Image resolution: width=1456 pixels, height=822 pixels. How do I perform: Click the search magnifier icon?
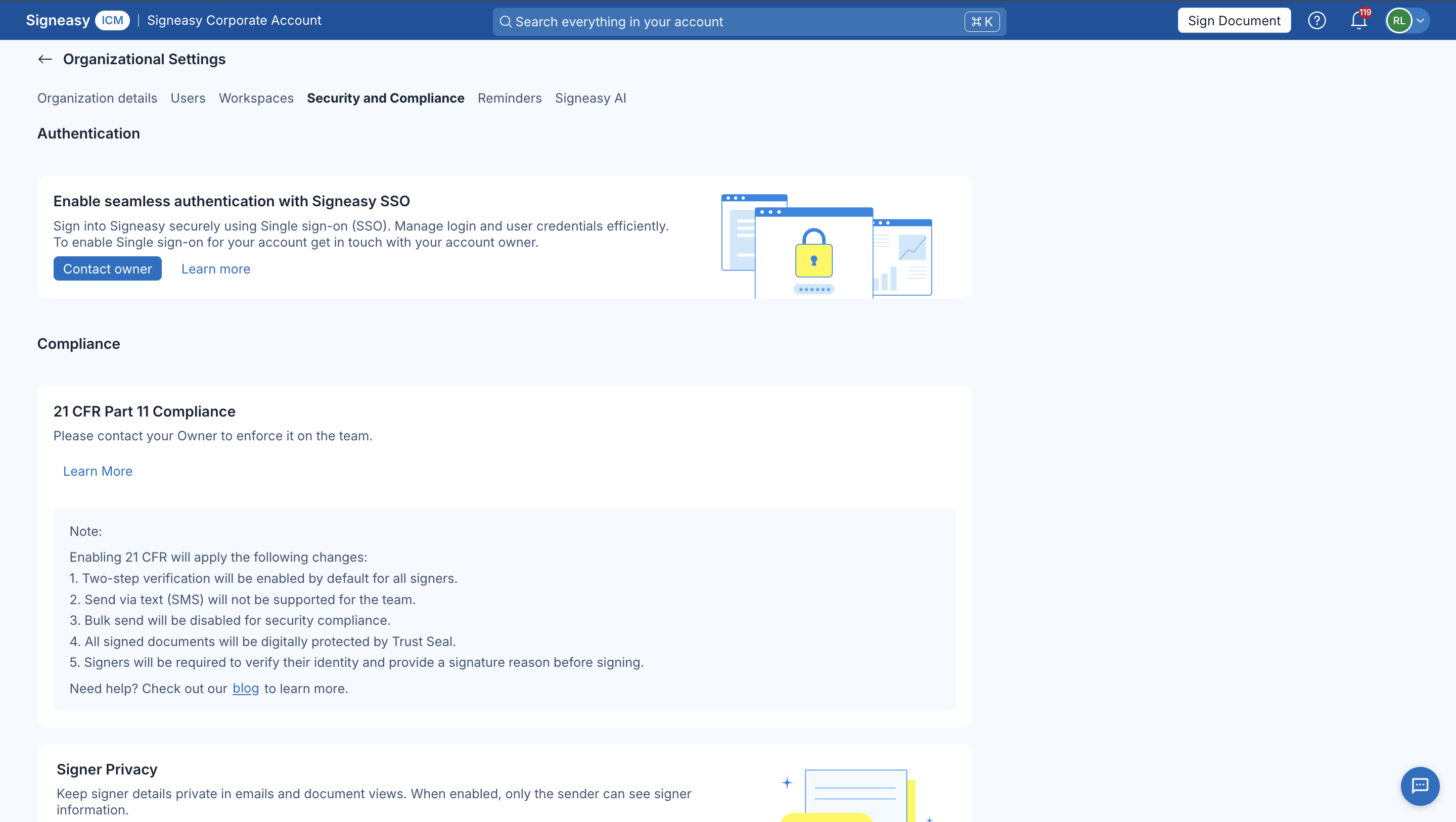(x=506, y=21)
